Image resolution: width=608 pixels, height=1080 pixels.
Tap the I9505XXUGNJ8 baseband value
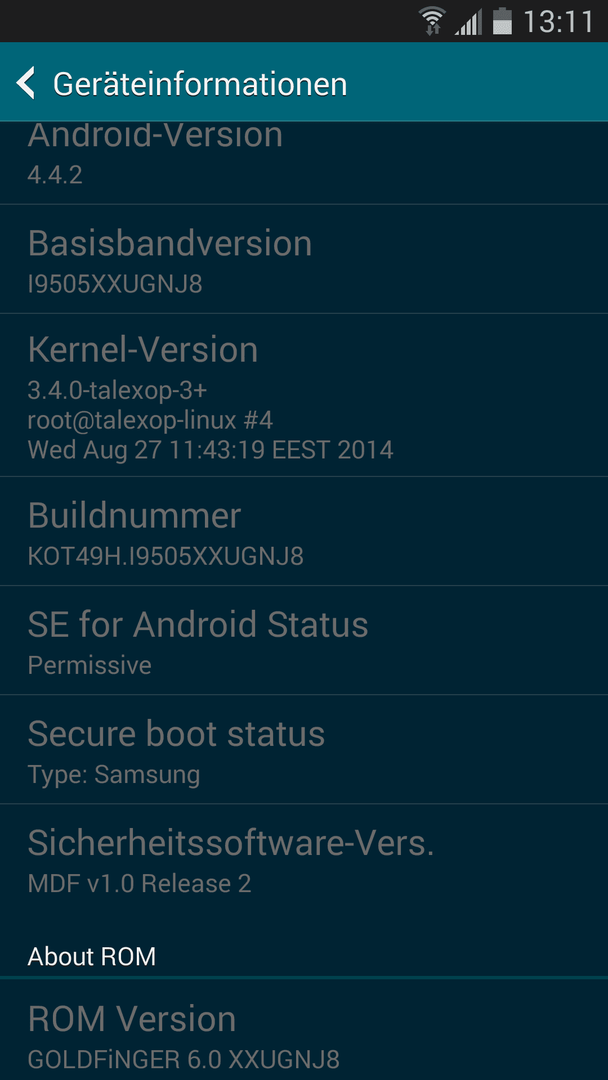[115, 284]
